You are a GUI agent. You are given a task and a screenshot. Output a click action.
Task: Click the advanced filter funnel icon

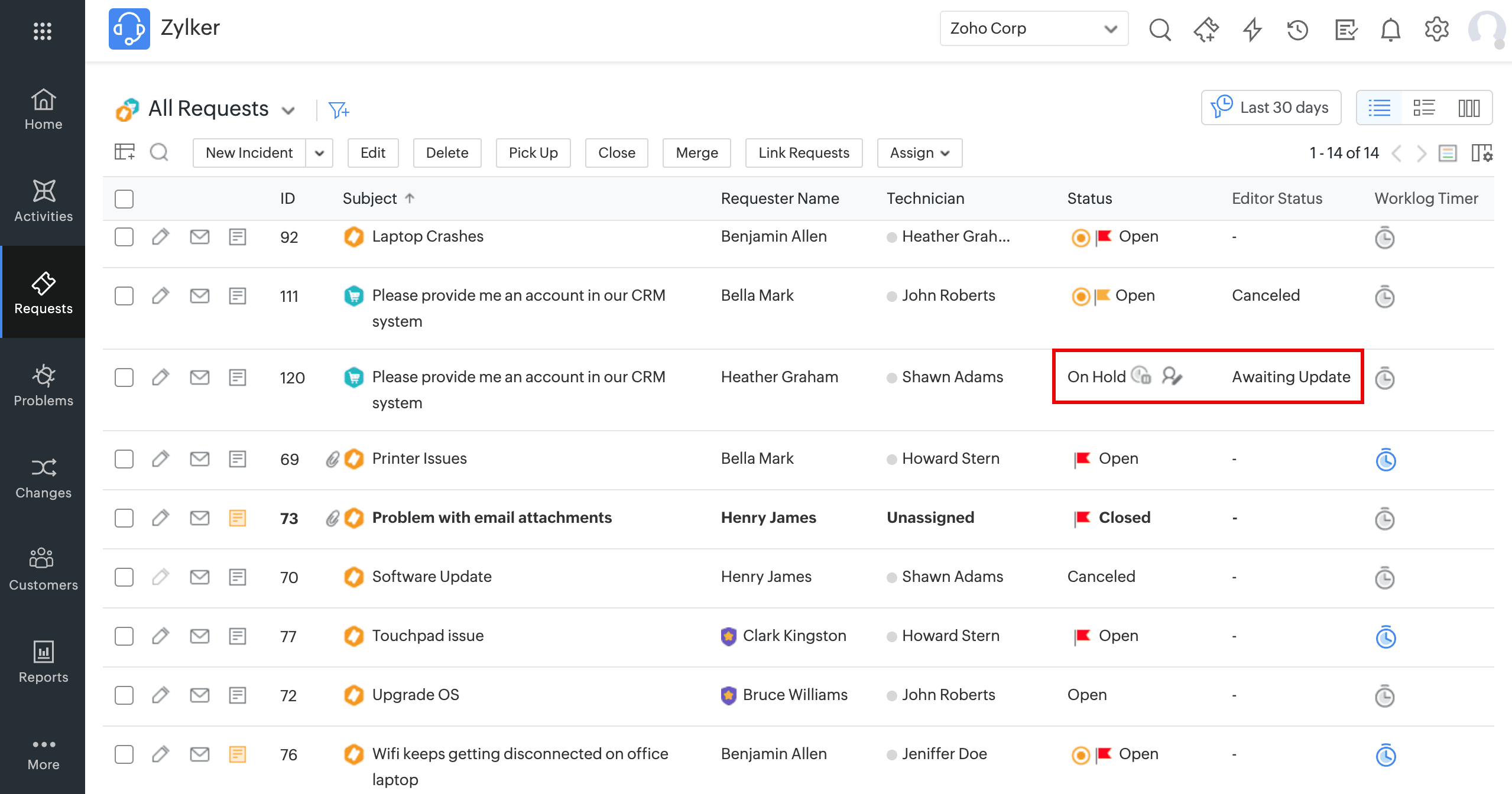coord(339,110)
